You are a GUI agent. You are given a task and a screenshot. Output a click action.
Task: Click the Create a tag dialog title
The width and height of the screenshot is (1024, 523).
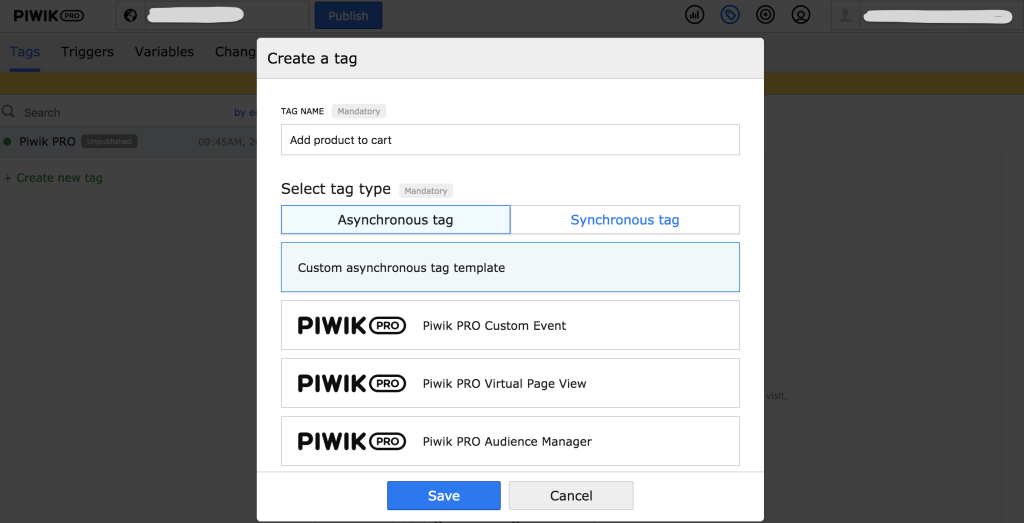click(x=312, y=59)
